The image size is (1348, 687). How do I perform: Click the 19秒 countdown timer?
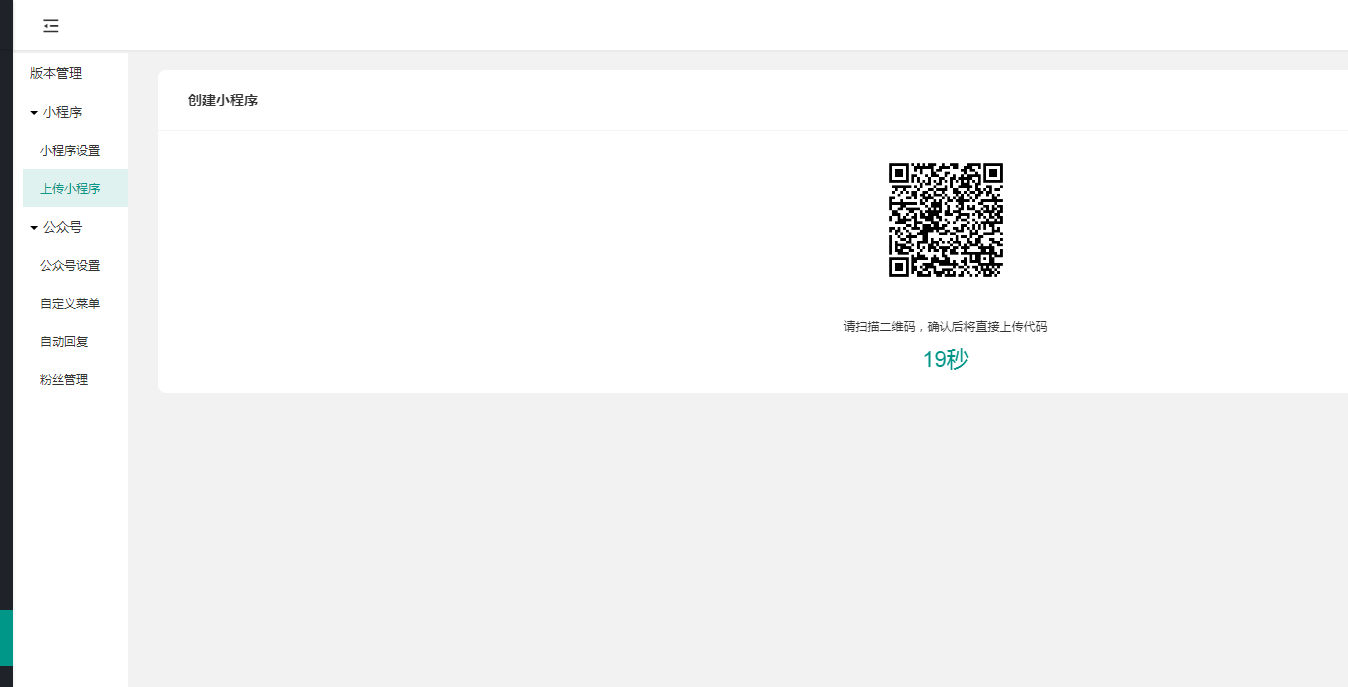click(945, 360)
